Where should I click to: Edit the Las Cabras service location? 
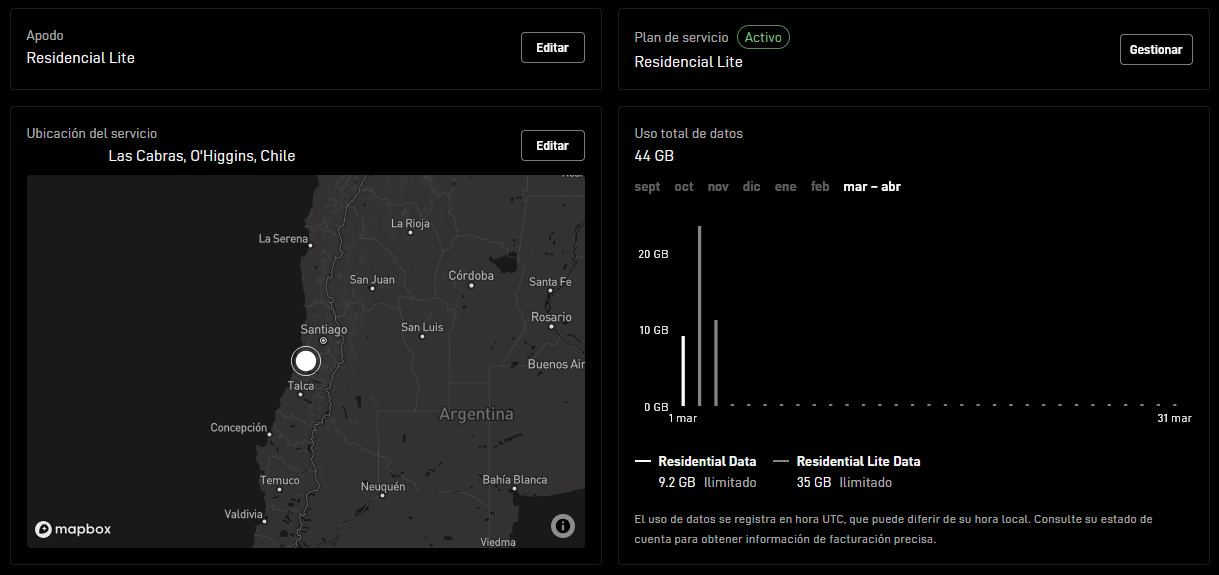click(552, 145)
